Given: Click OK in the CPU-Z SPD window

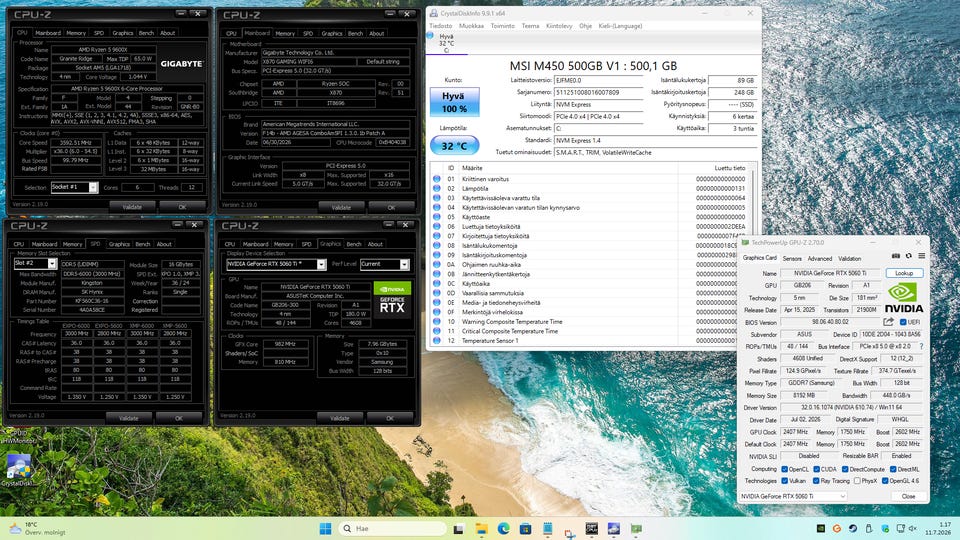Looking at the screenshot, I should point(179,418).
